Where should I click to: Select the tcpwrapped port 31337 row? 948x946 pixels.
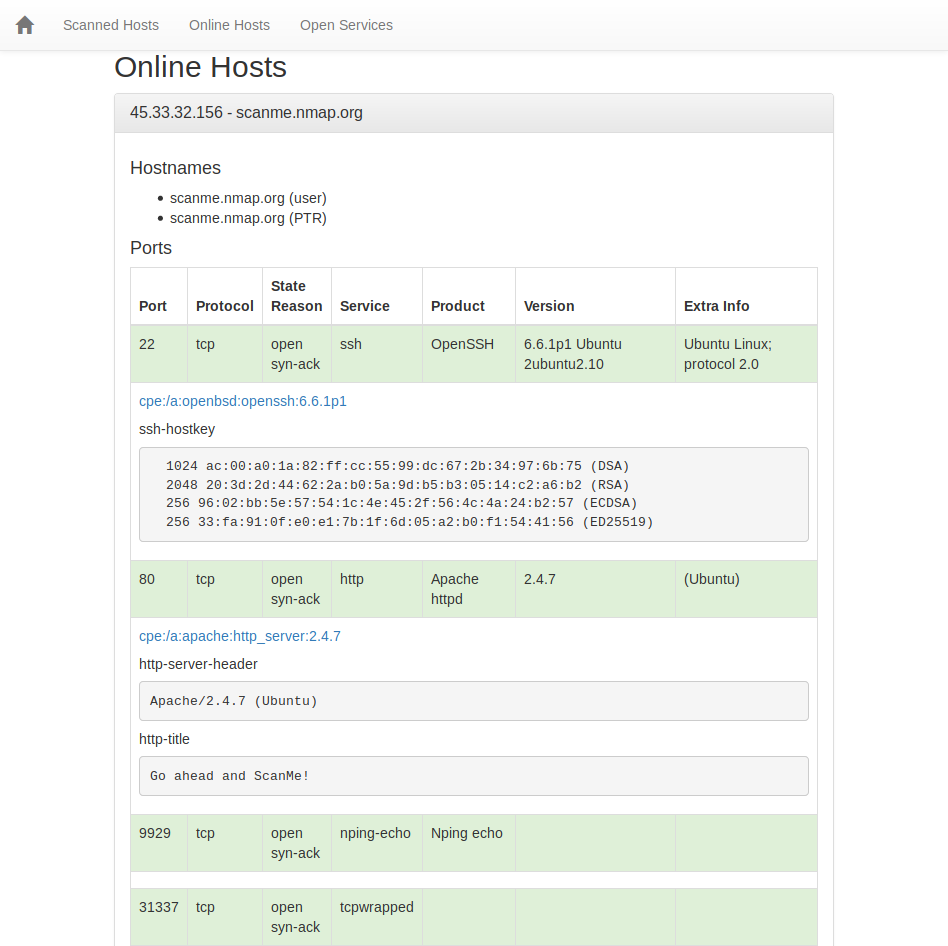[x=474, y=917]
